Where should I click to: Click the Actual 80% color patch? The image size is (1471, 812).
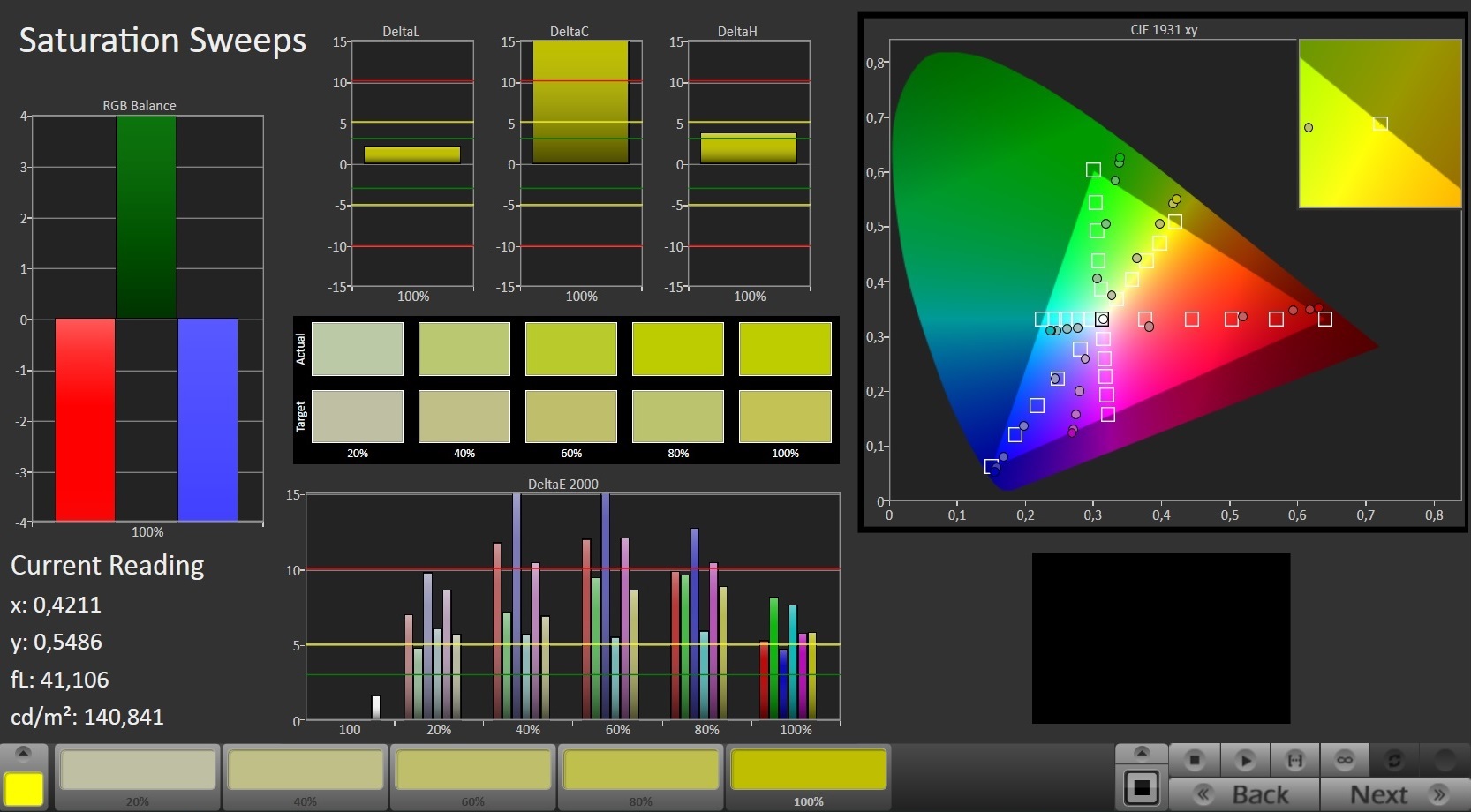click(678, 349)
